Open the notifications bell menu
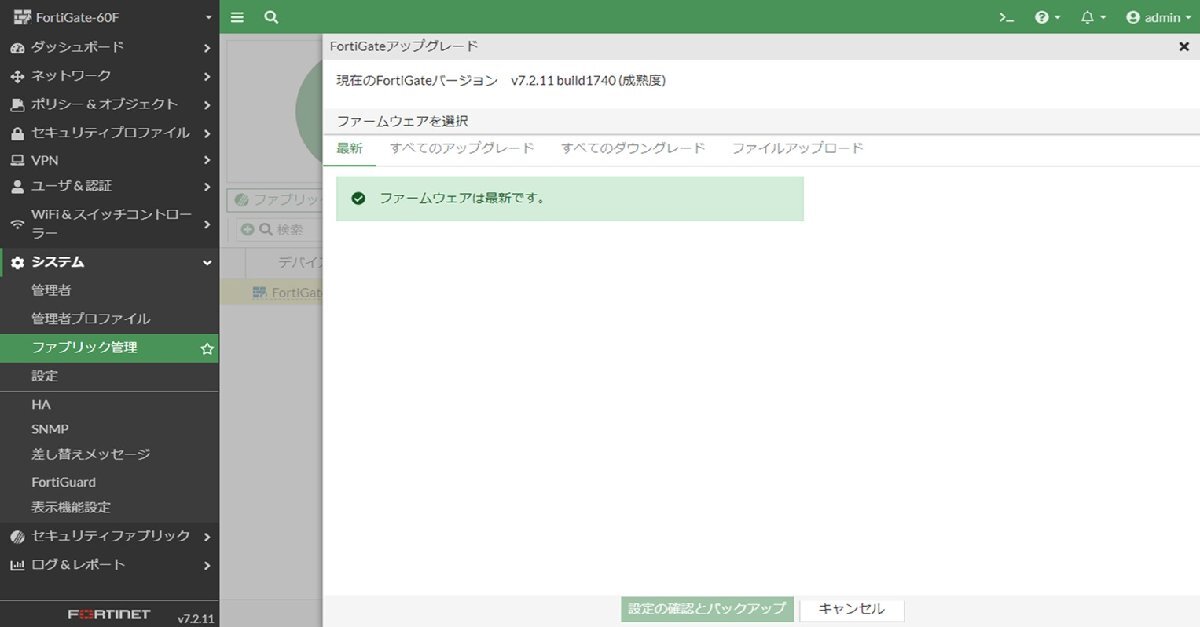The height and width of the screenshot is (627, 1200). [1092, 17]
